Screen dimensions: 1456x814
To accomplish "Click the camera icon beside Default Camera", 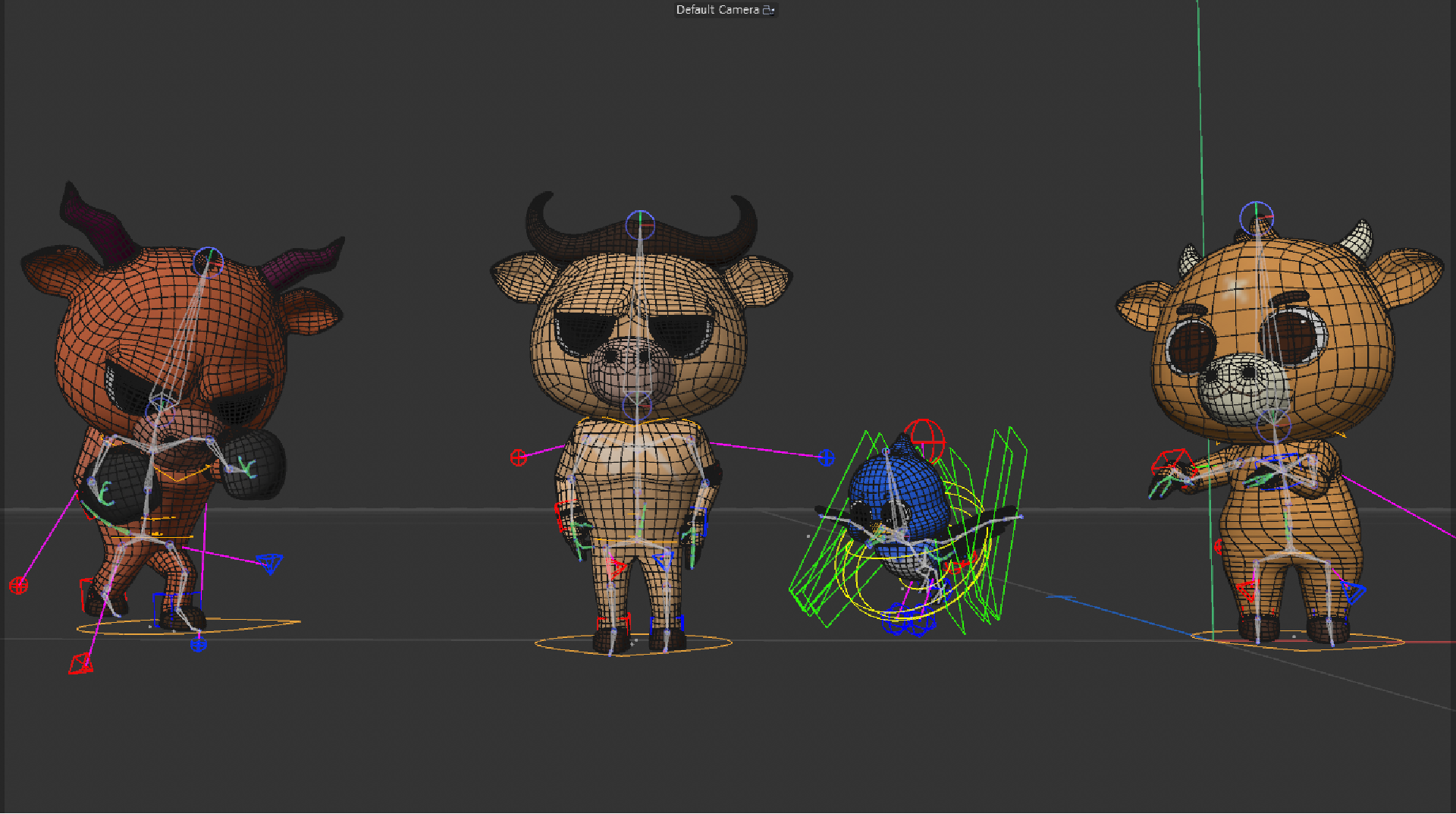I will click(768, 10).
